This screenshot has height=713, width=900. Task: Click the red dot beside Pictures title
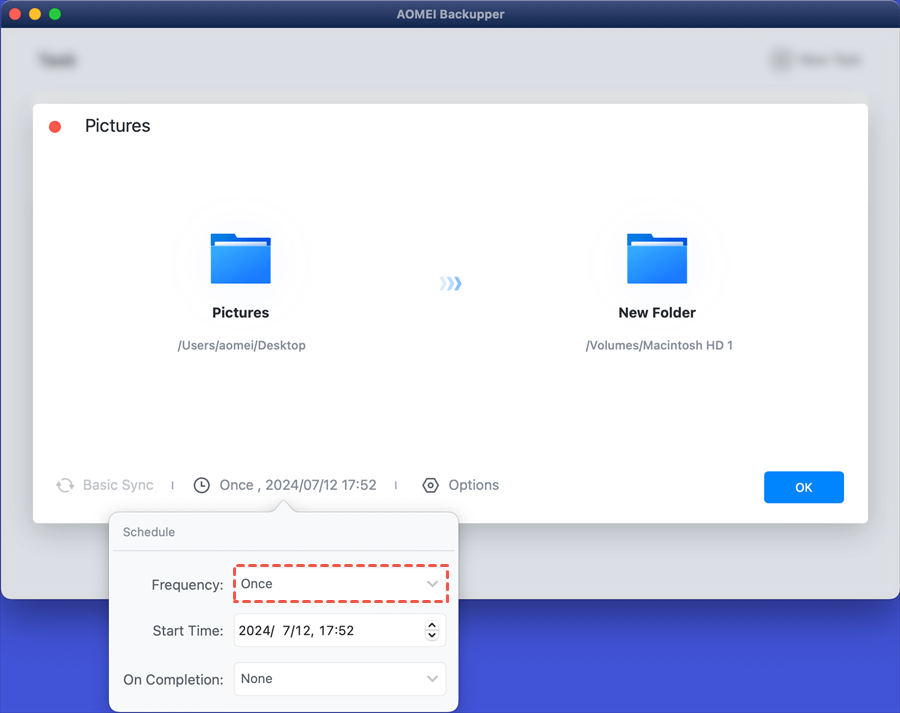[x=55, y=127]
